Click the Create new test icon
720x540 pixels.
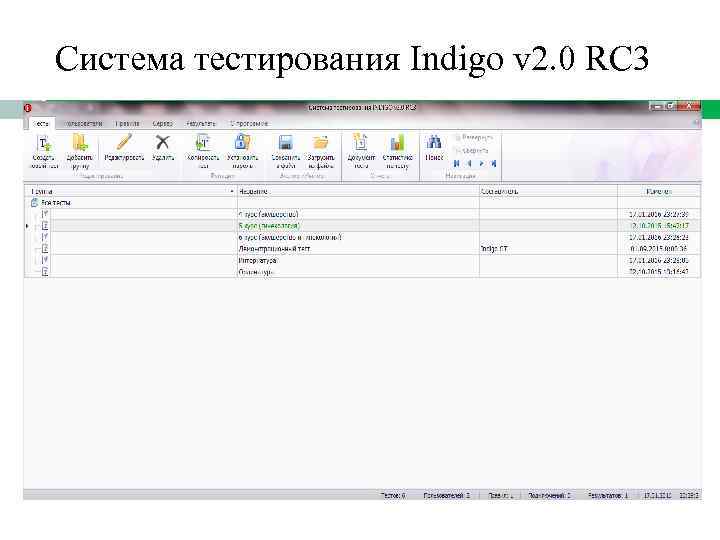pyautogui.click(x=44, y=143)
